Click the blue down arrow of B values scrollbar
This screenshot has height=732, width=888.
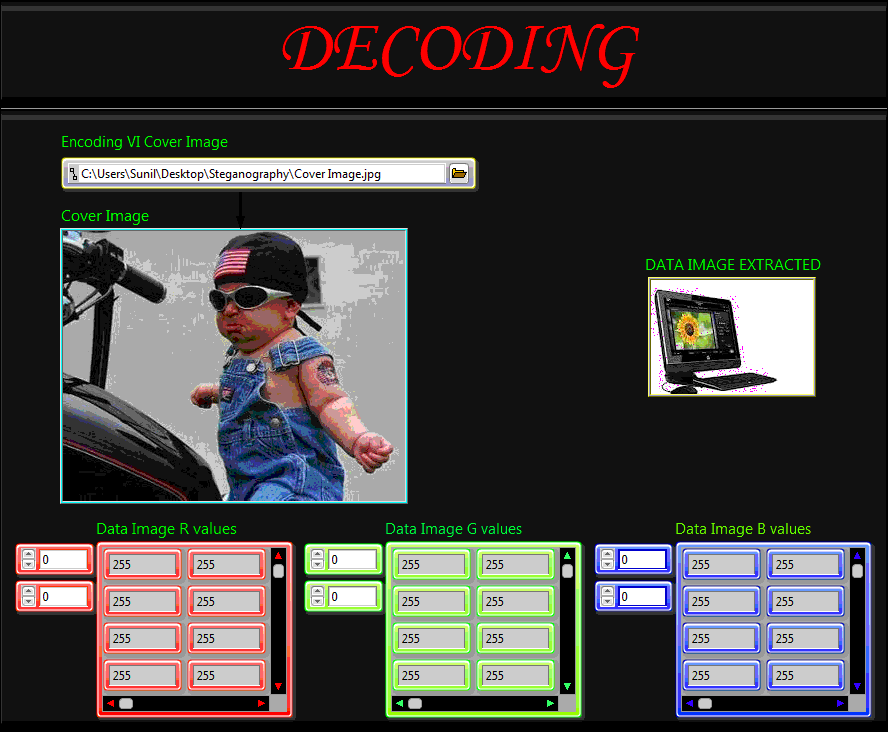pyautogui.click(x=857, y=687)
